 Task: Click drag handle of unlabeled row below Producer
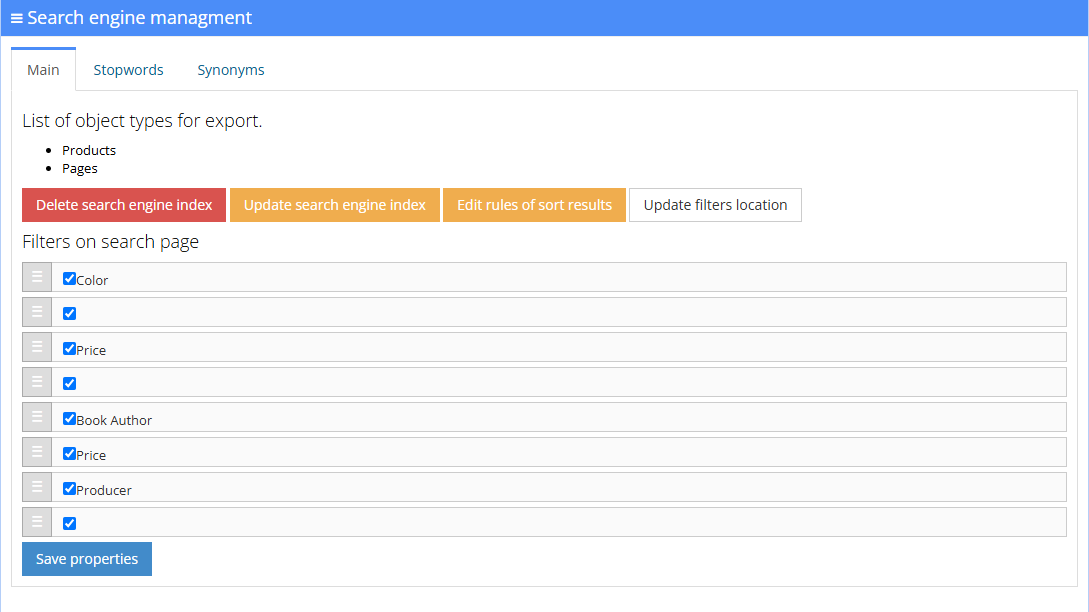[x=37, y=522]
